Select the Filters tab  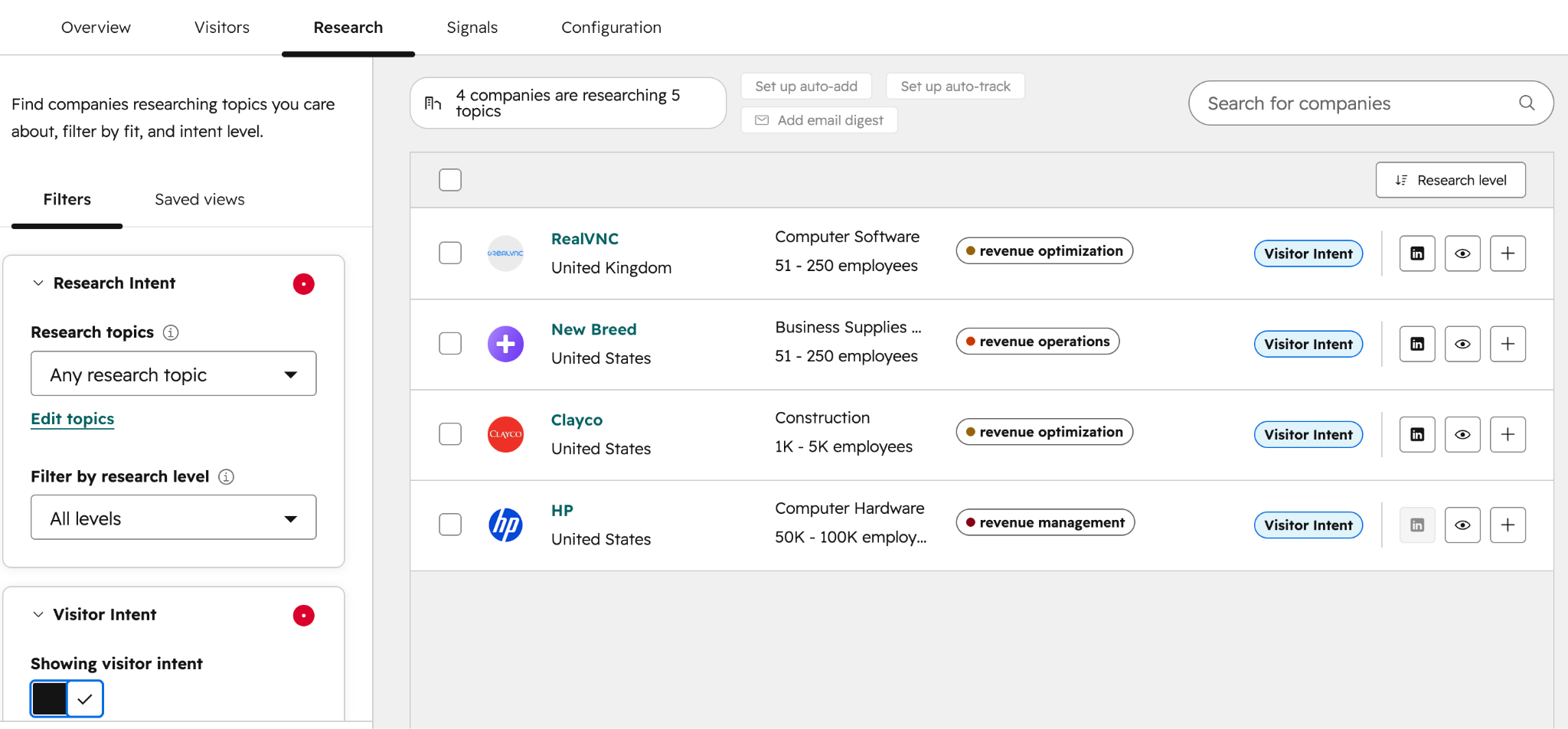pos(67,199)
